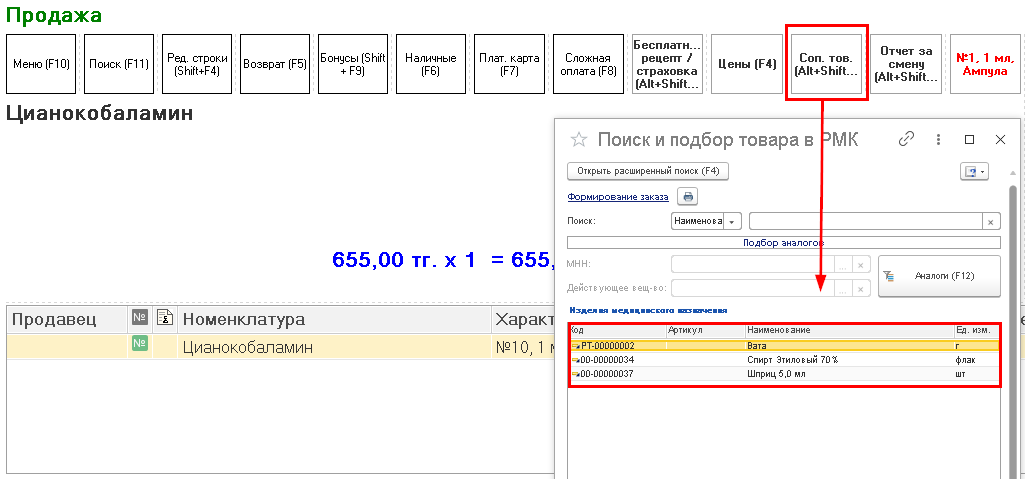The width and height of the screenshot is (1025, 479).
Task: Open the help settings dropdown button
Action: click(973, 171)
